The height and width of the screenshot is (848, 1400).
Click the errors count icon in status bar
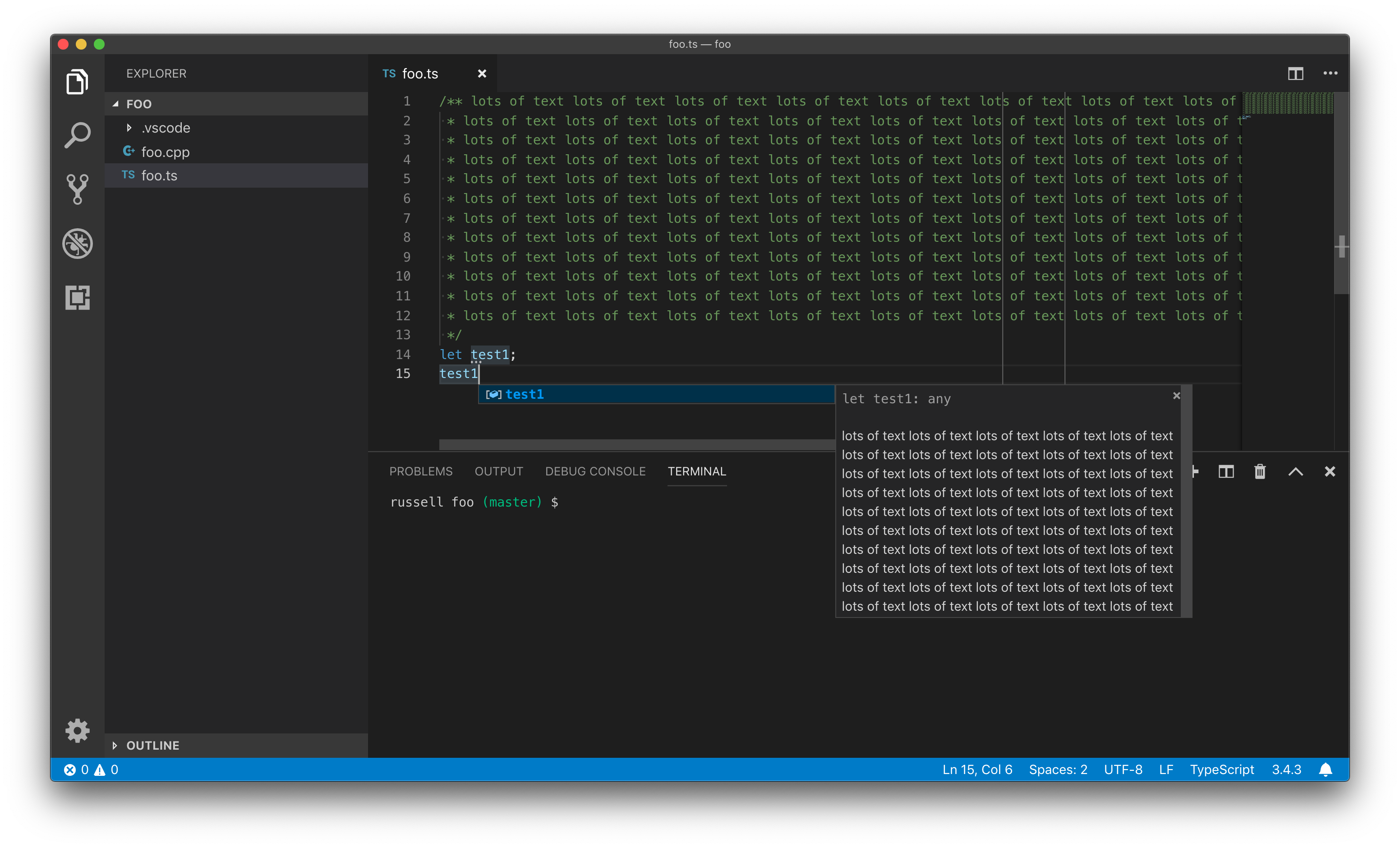coord(70,770)
